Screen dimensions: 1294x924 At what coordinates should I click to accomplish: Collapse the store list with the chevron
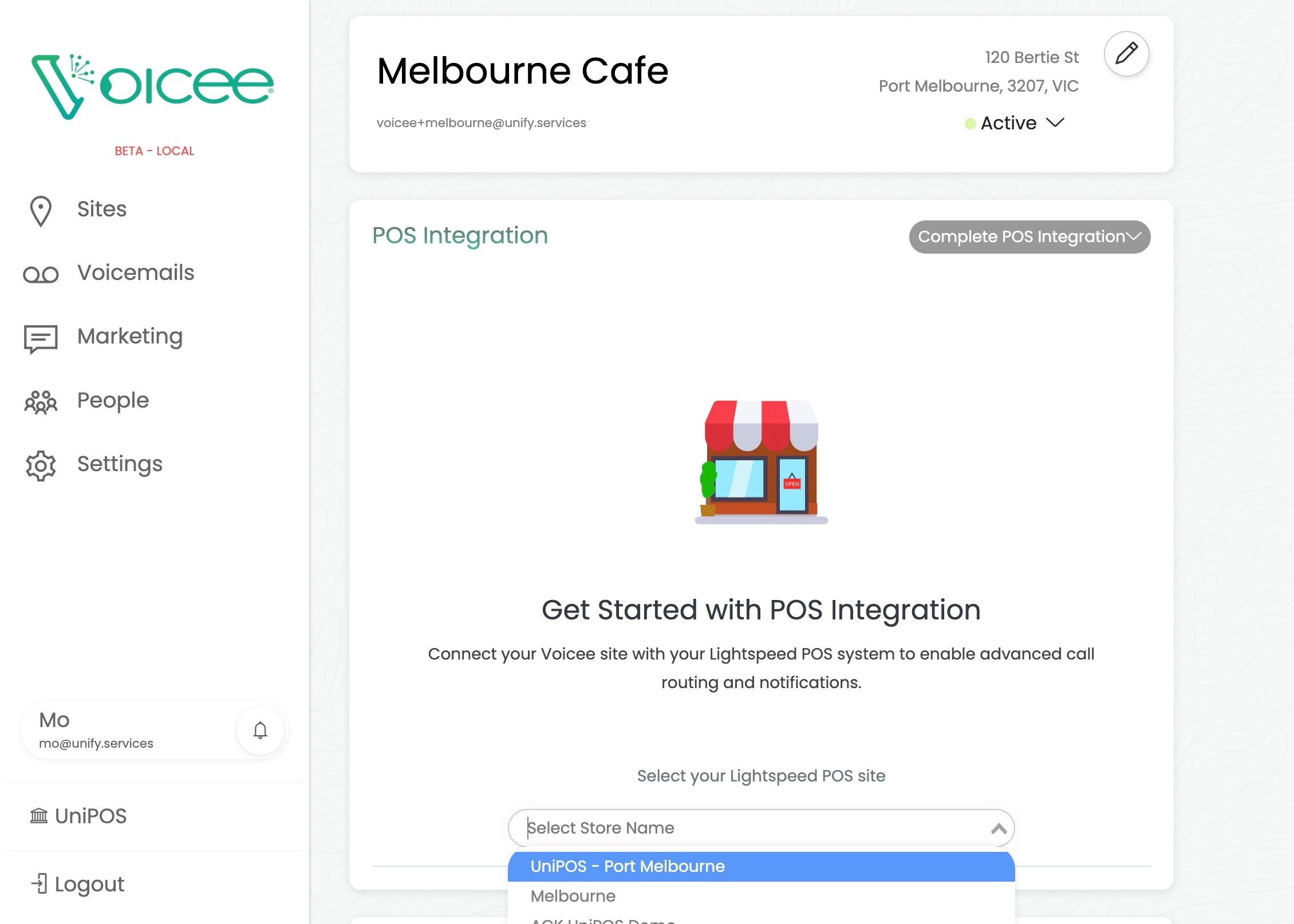999,828
